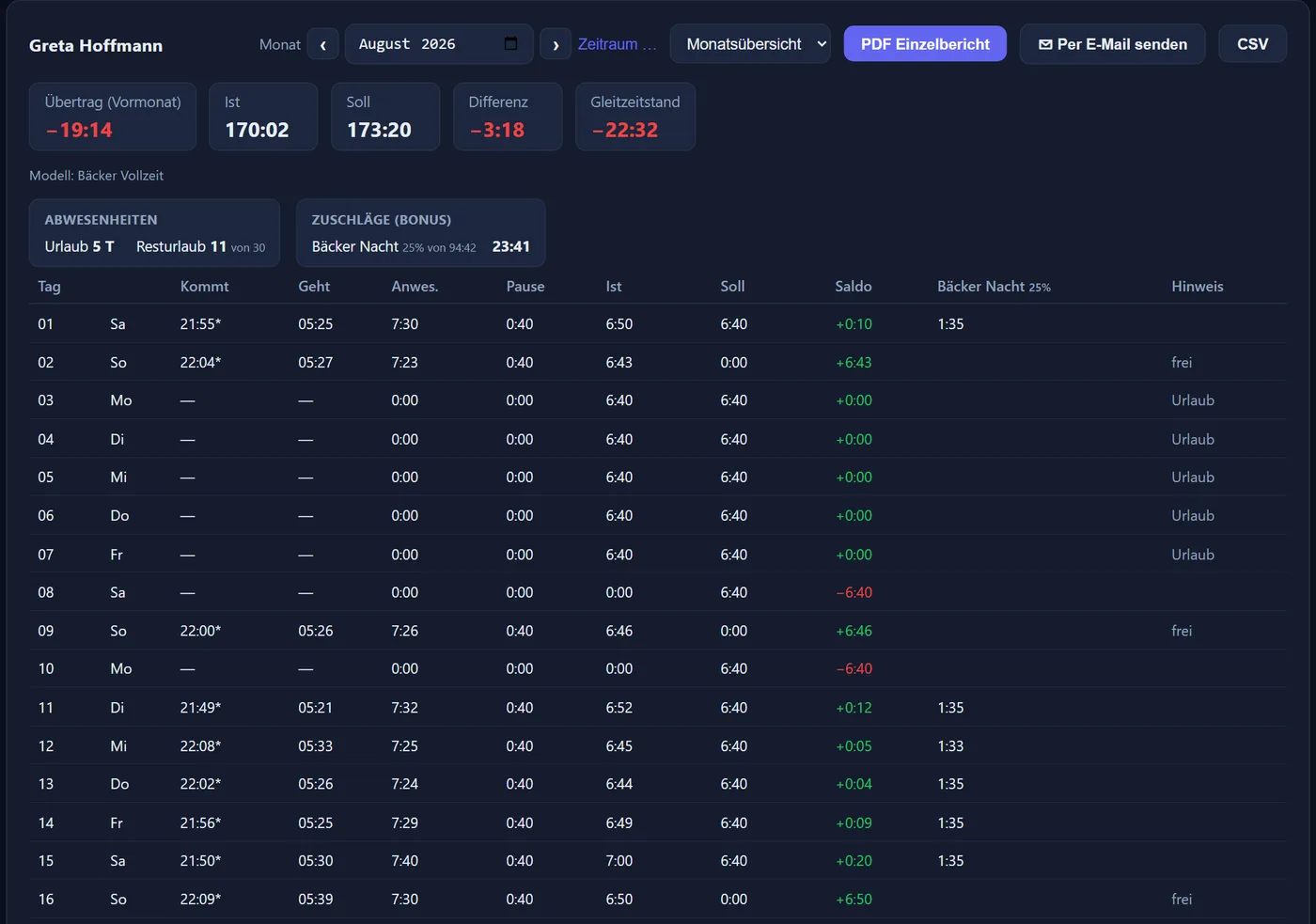The image size is (1316, 924).
Task: Click the +0:09 saldo on day 14
Action: tap(854, 823)
